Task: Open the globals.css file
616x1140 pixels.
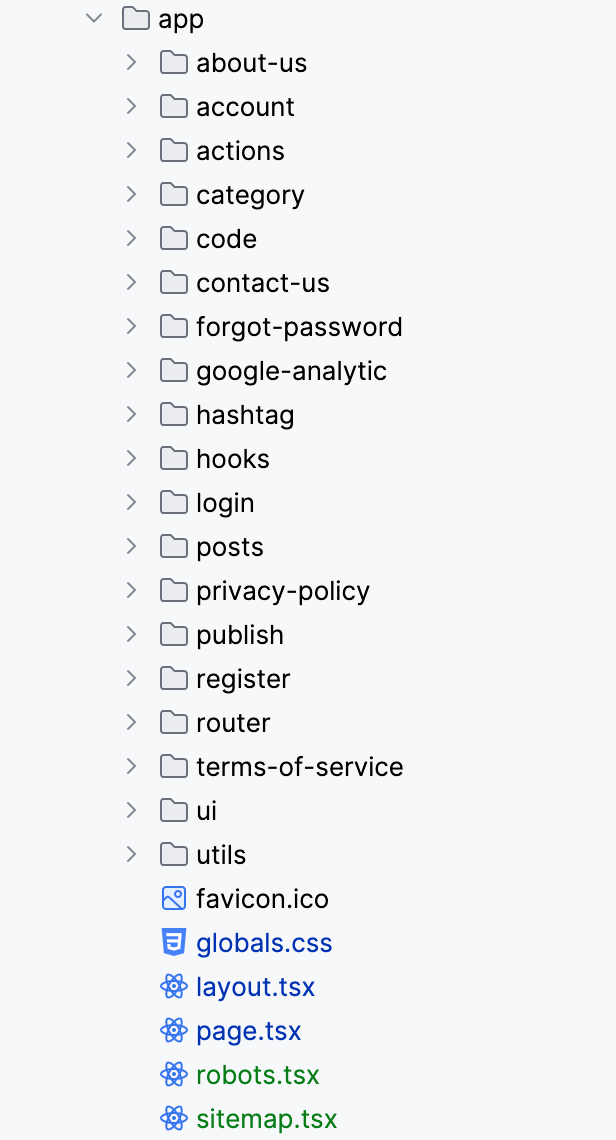Action: pos(264,943)
